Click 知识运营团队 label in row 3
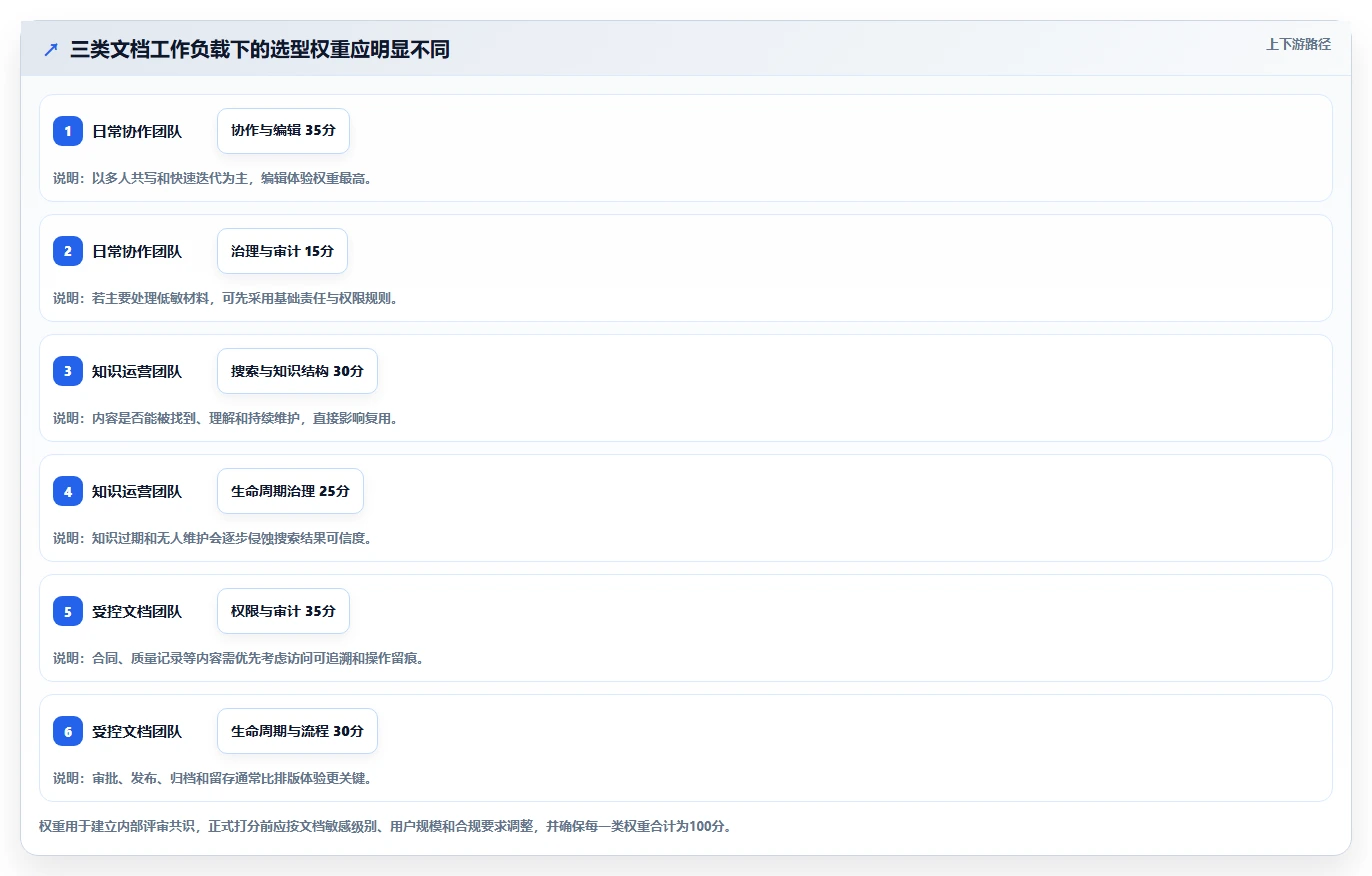 click(137, 371)
